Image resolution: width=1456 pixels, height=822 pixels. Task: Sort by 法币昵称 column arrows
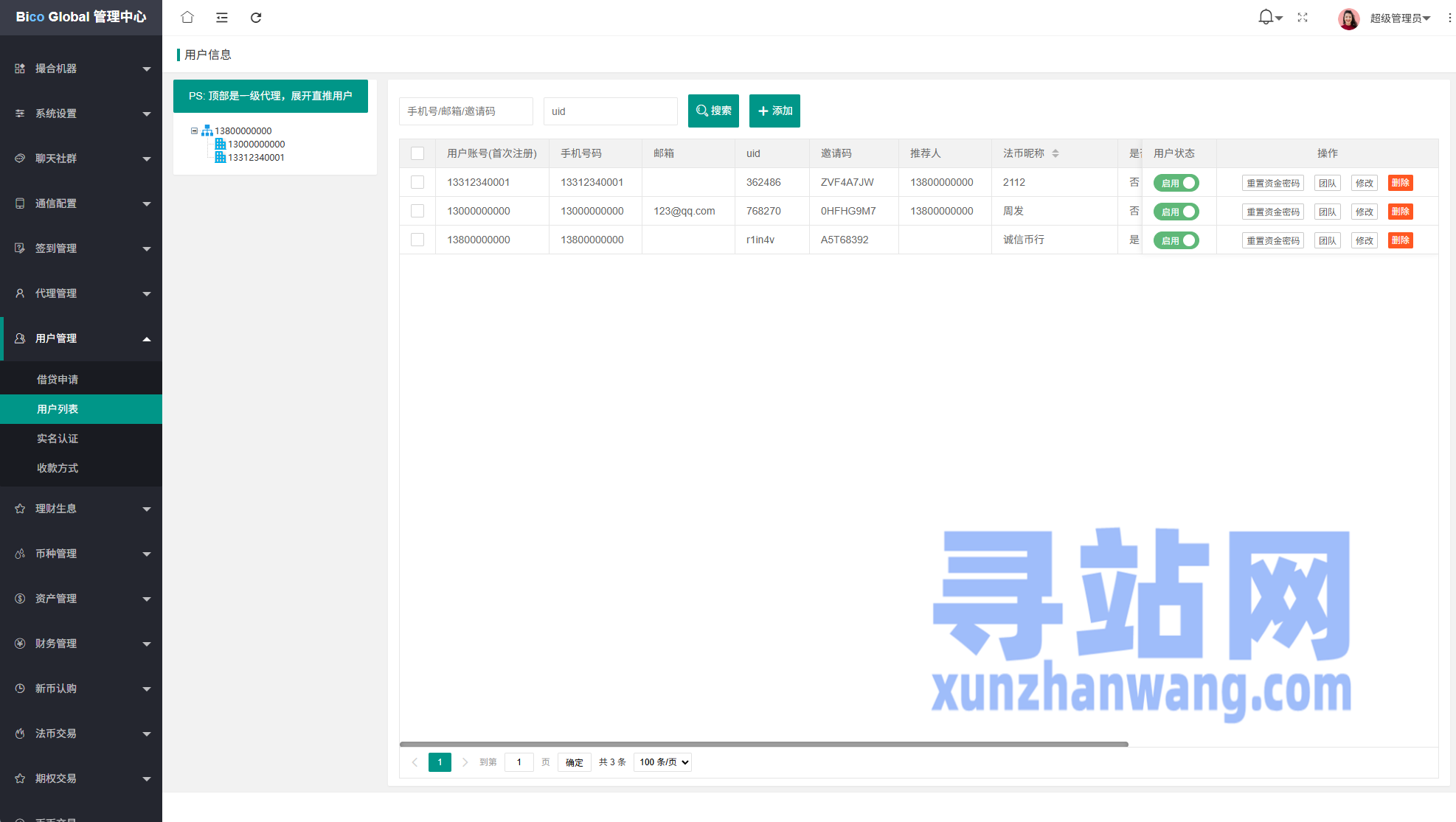[1055, 153]
